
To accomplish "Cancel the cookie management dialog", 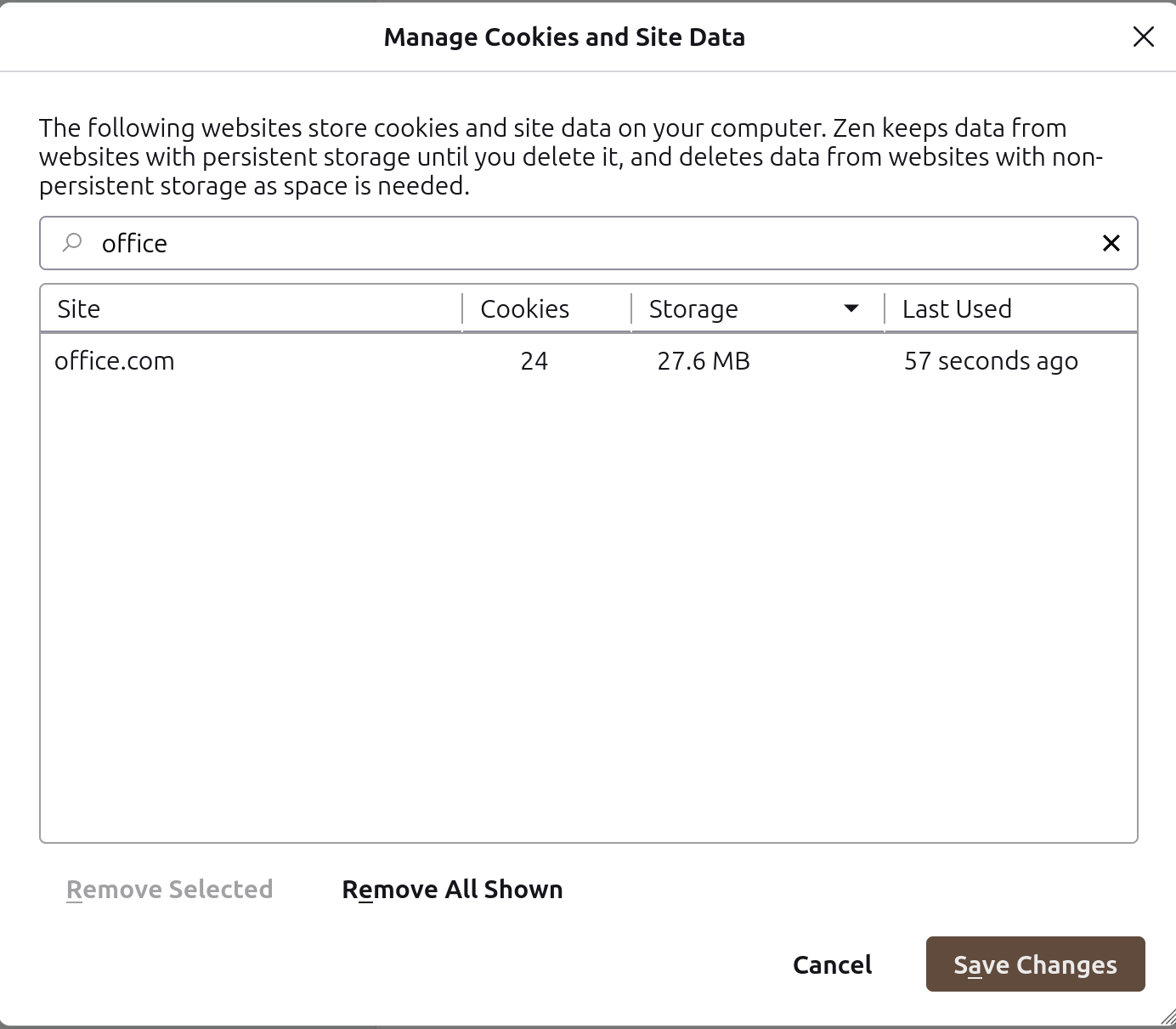I will tap(833, 964).
